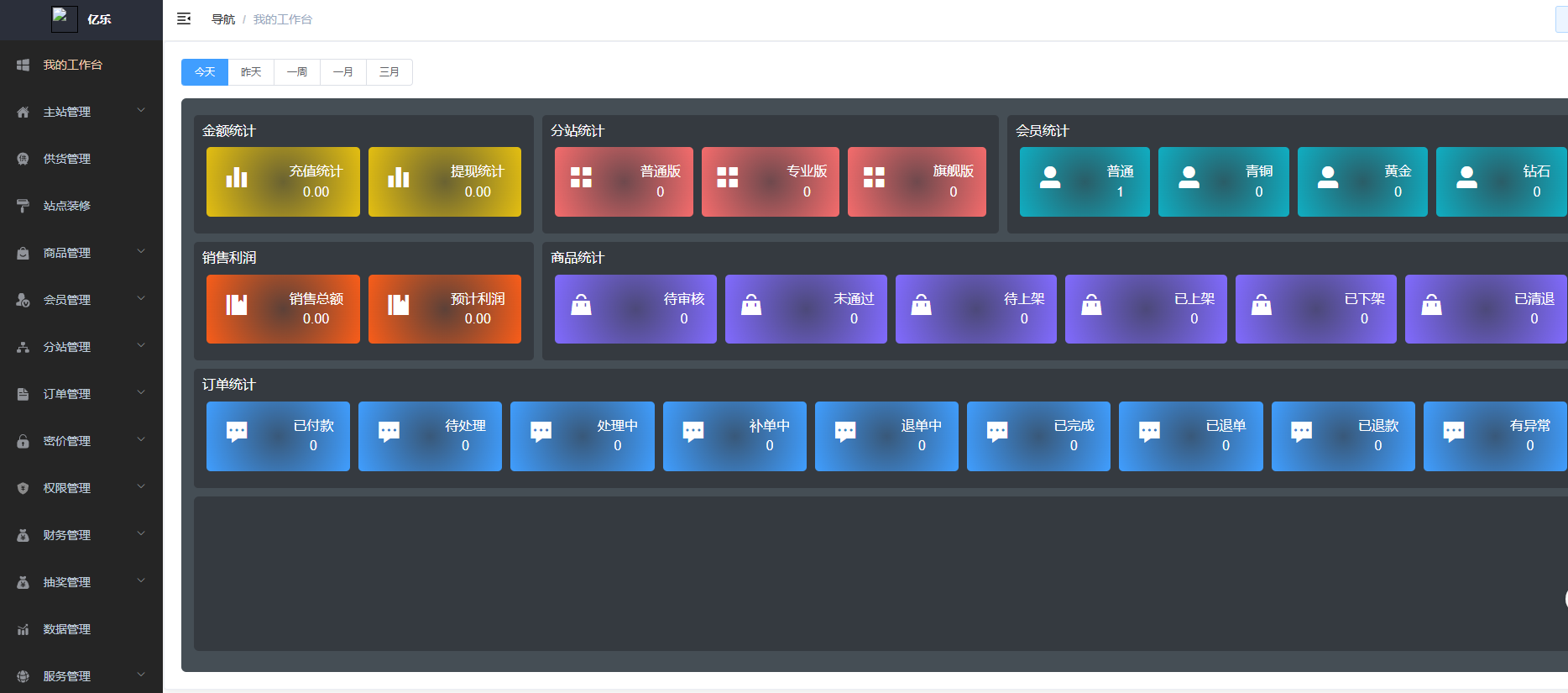The width and height of the screenshot is (1568, 693).
Task: Open 我的工作台 in the sidebar
Action: 73,65
